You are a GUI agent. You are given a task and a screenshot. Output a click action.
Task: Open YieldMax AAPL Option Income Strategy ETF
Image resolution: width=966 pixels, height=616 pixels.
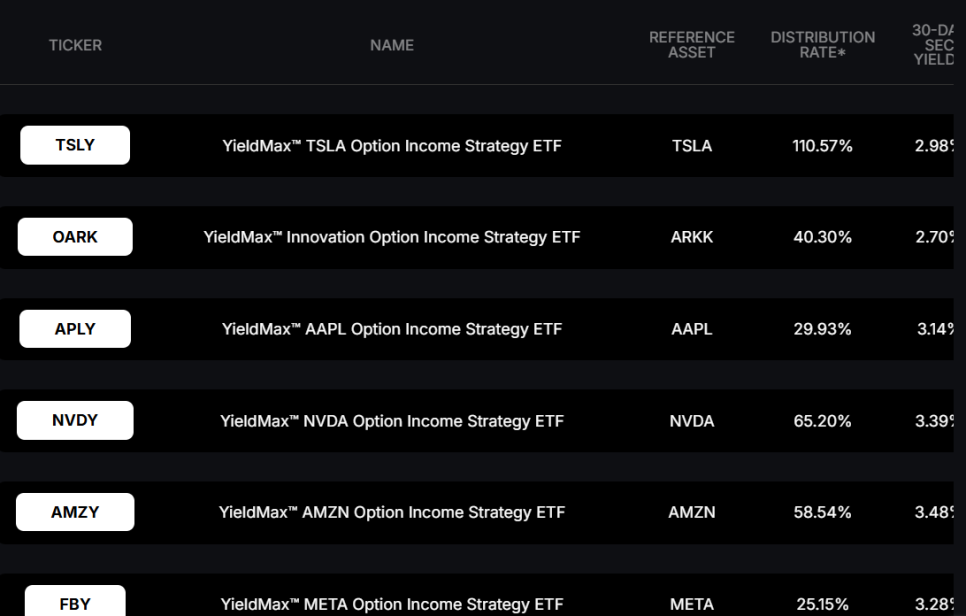(x=392, y=329)
